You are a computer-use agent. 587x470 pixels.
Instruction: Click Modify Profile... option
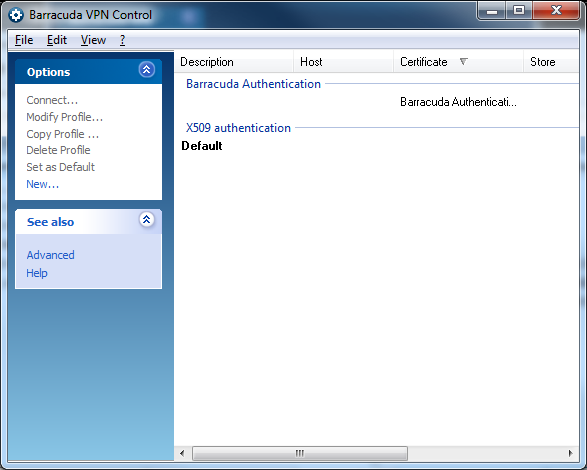click(64, 117)
